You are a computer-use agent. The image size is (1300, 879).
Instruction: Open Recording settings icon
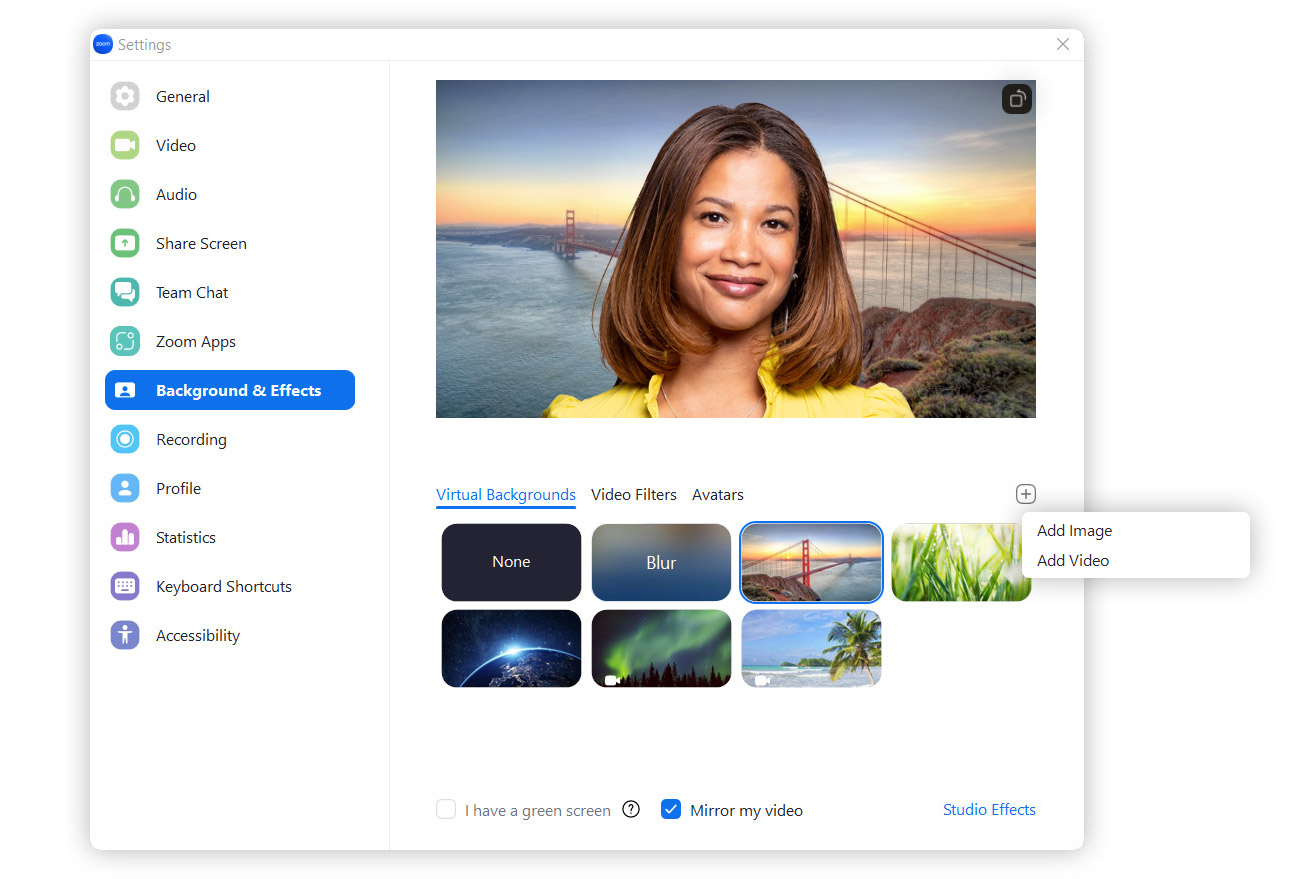[x=125, y=440]
